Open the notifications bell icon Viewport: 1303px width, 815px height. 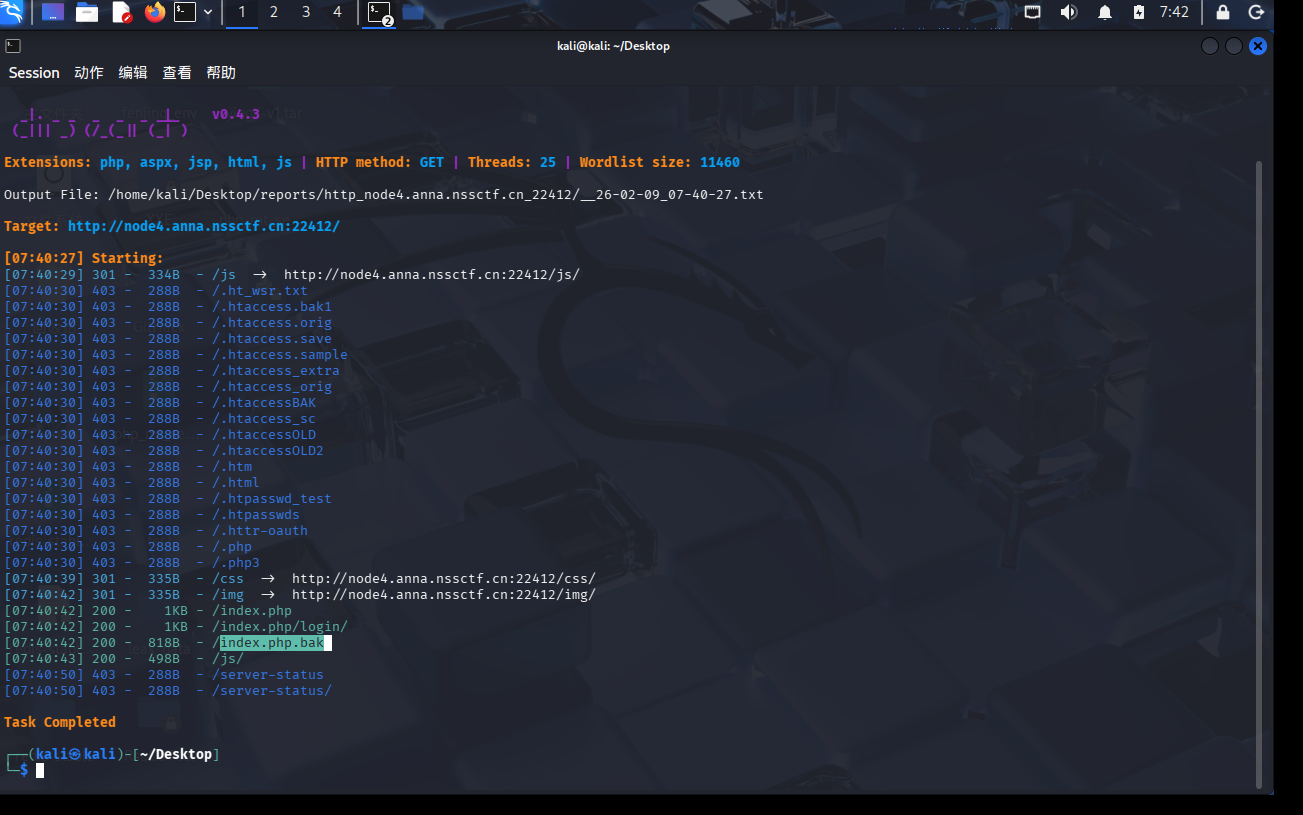(x=1105, y=12)
